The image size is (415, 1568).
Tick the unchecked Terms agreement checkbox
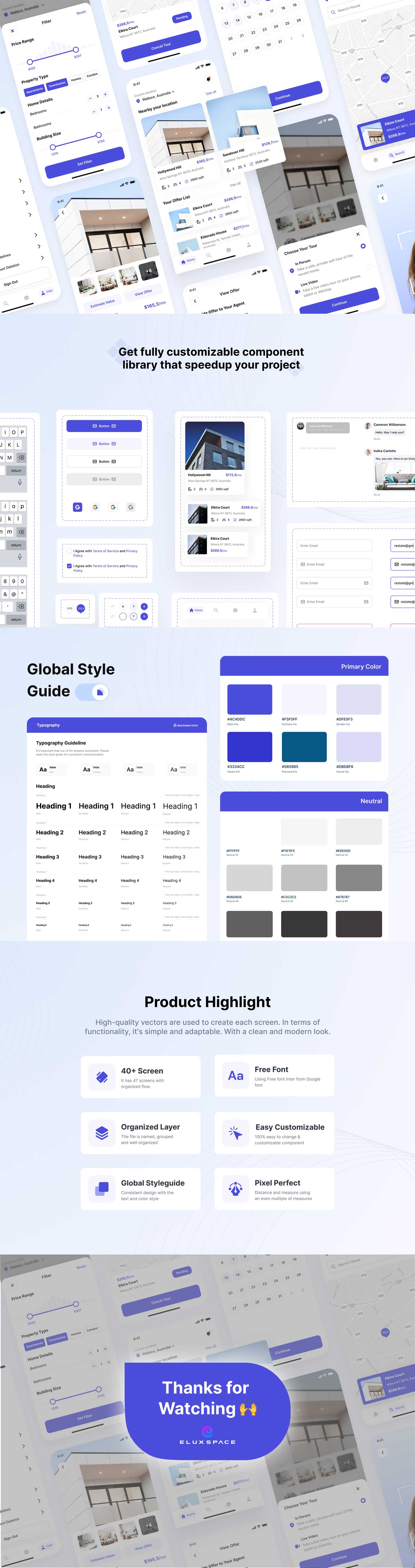pyautogui.click(x=69, y=551)
